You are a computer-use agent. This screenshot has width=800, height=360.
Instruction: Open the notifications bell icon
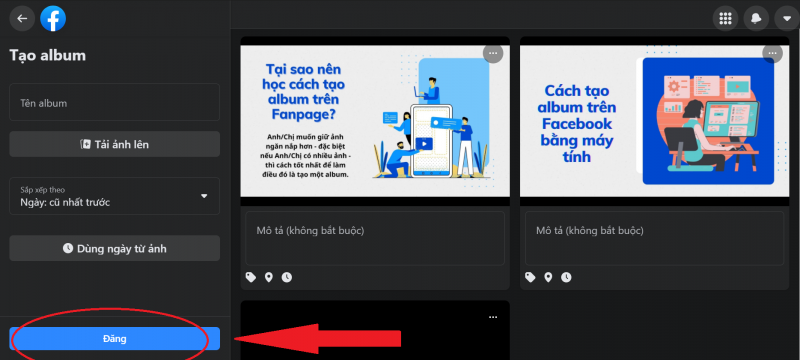coord(756,19)
